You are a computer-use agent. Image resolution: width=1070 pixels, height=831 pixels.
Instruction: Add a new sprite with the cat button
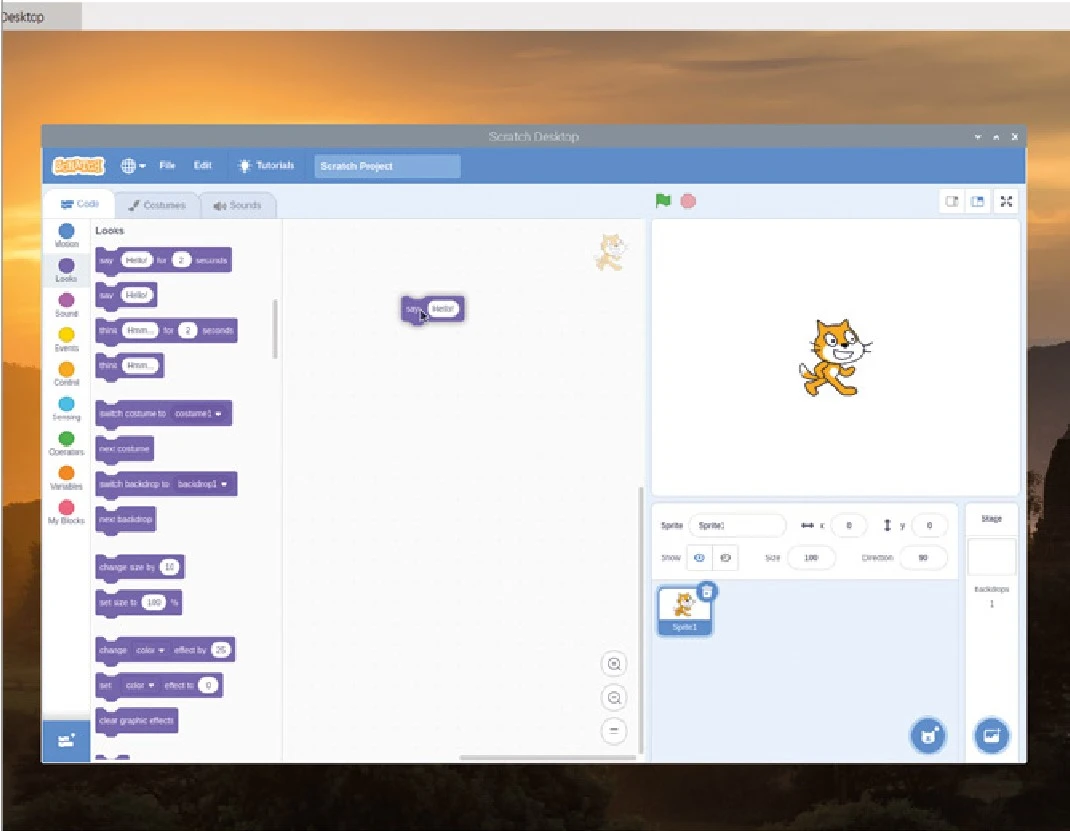coord(927,735)
